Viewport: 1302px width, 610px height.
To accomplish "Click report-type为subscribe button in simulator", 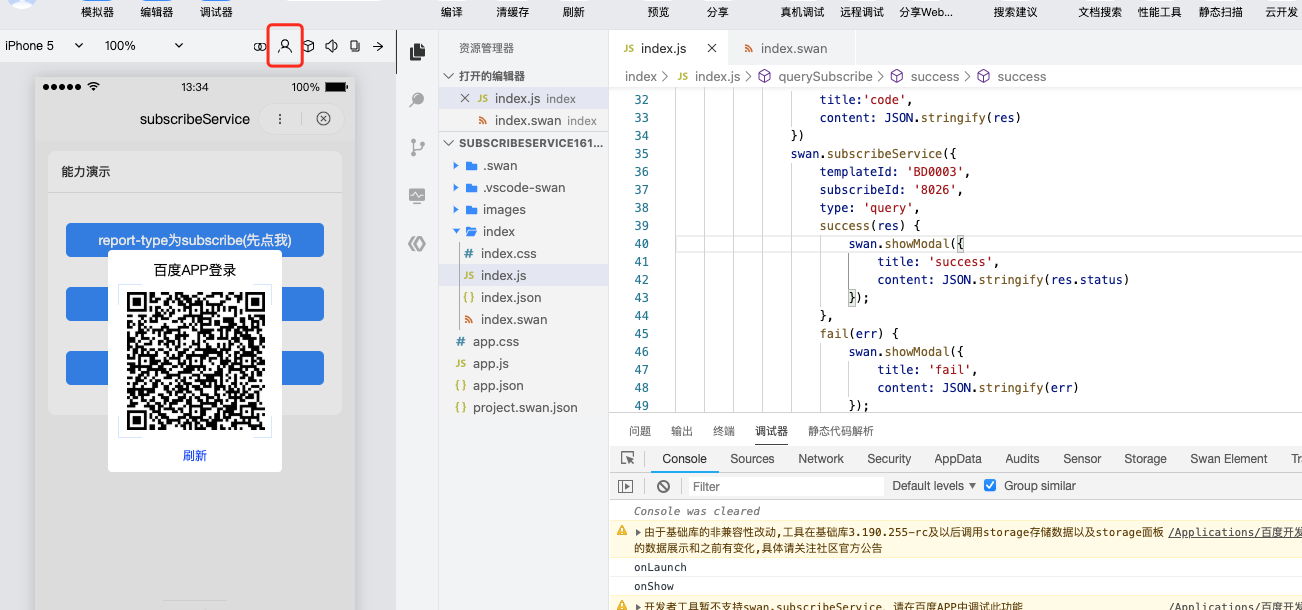I will [195, 240].
